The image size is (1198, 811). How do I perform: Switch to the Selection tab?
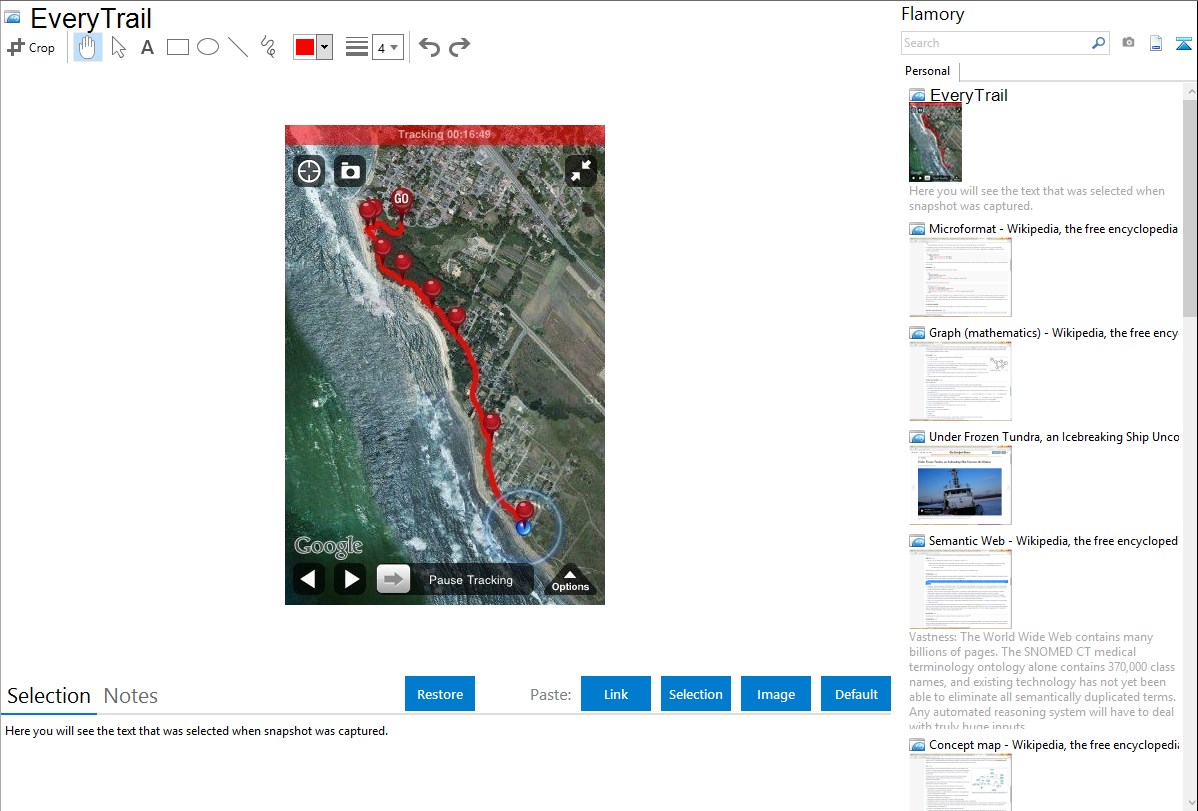tap(49, 696)
